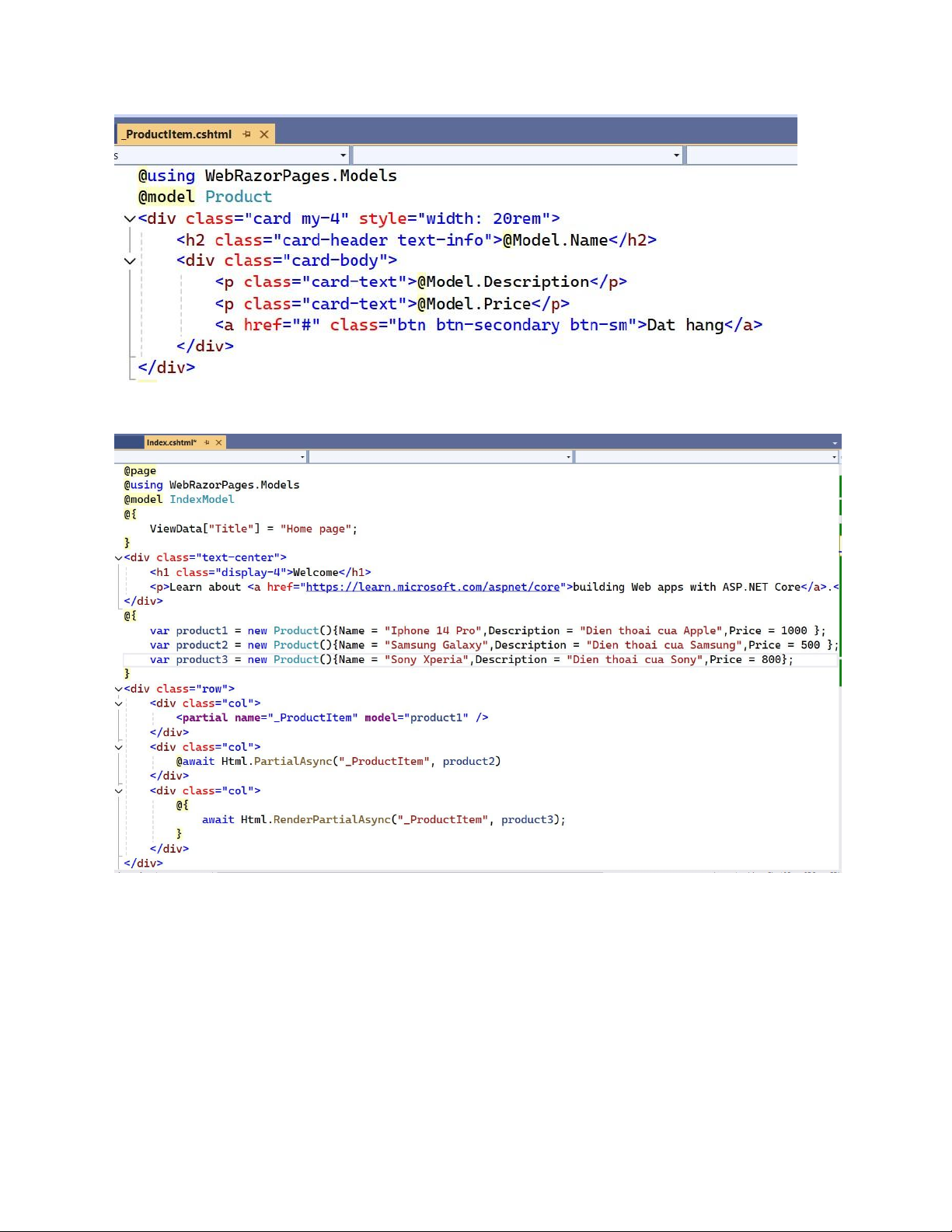Open the middle navigation dropdown above Index.cshtml code
952x1232 pixels.
click(x=569, y=457)
